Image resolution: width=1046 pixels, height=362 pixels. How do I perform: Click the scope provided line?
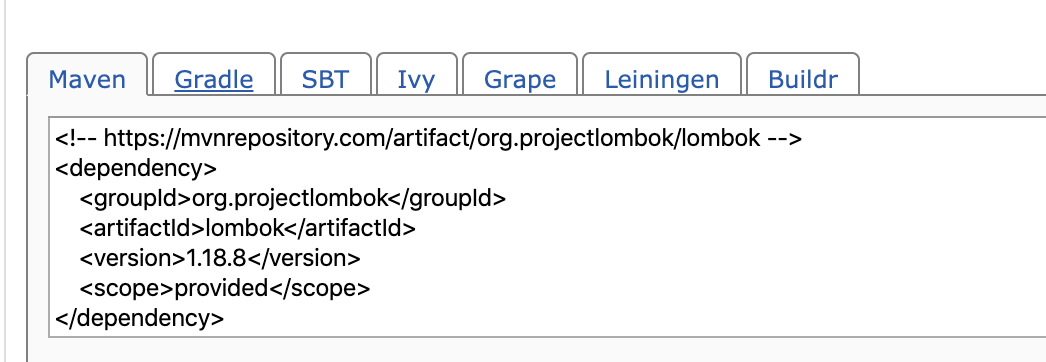[x=225, y=288]
